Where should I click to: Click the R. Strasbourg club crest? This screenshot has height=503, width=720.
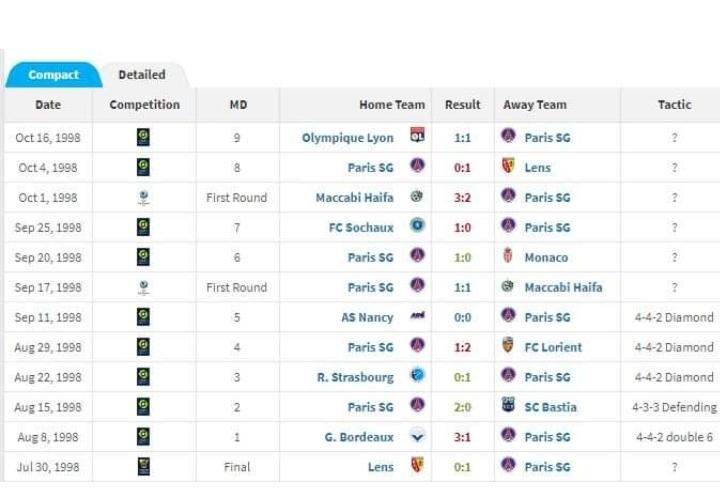point(417,375)
